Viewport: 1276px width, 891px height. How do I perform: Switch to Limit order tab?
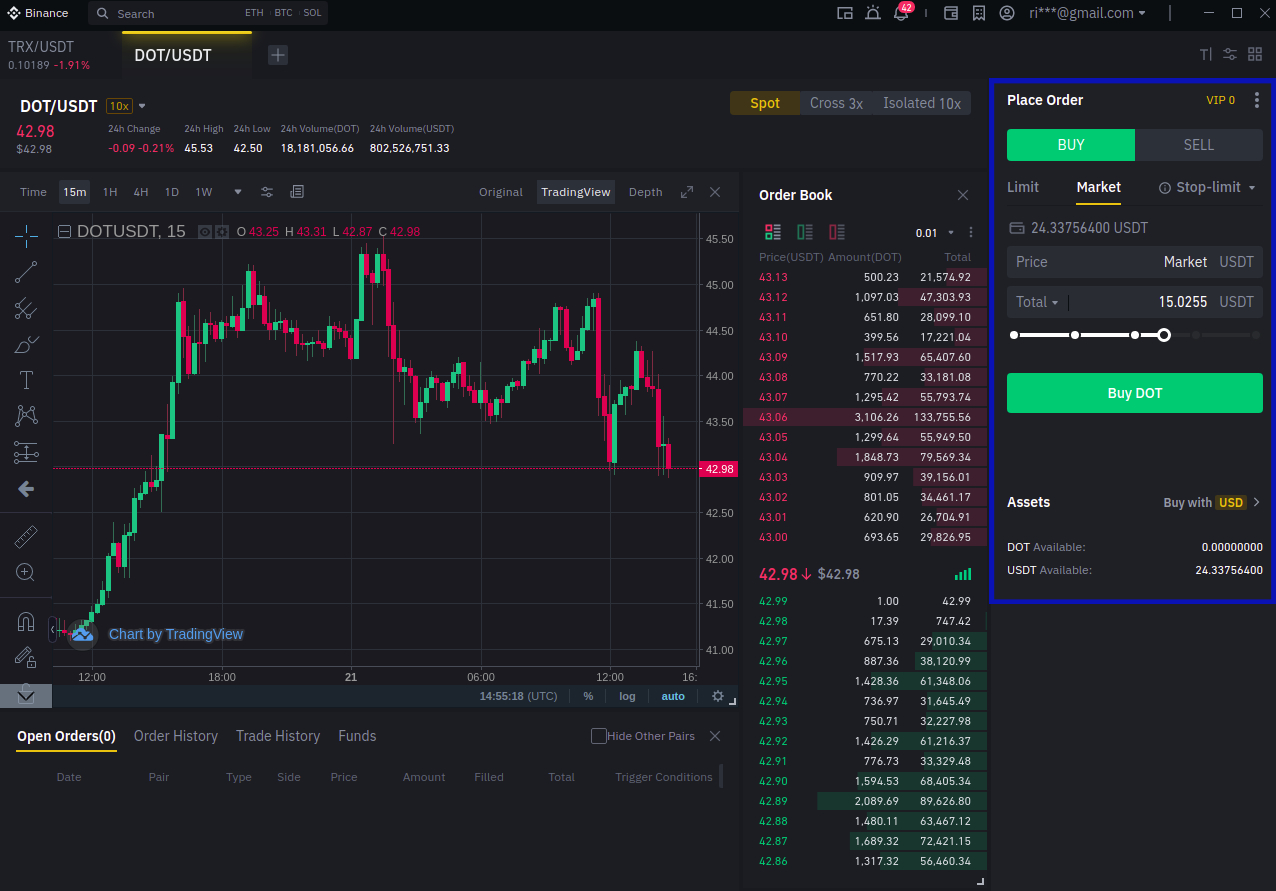[1023, 187]
